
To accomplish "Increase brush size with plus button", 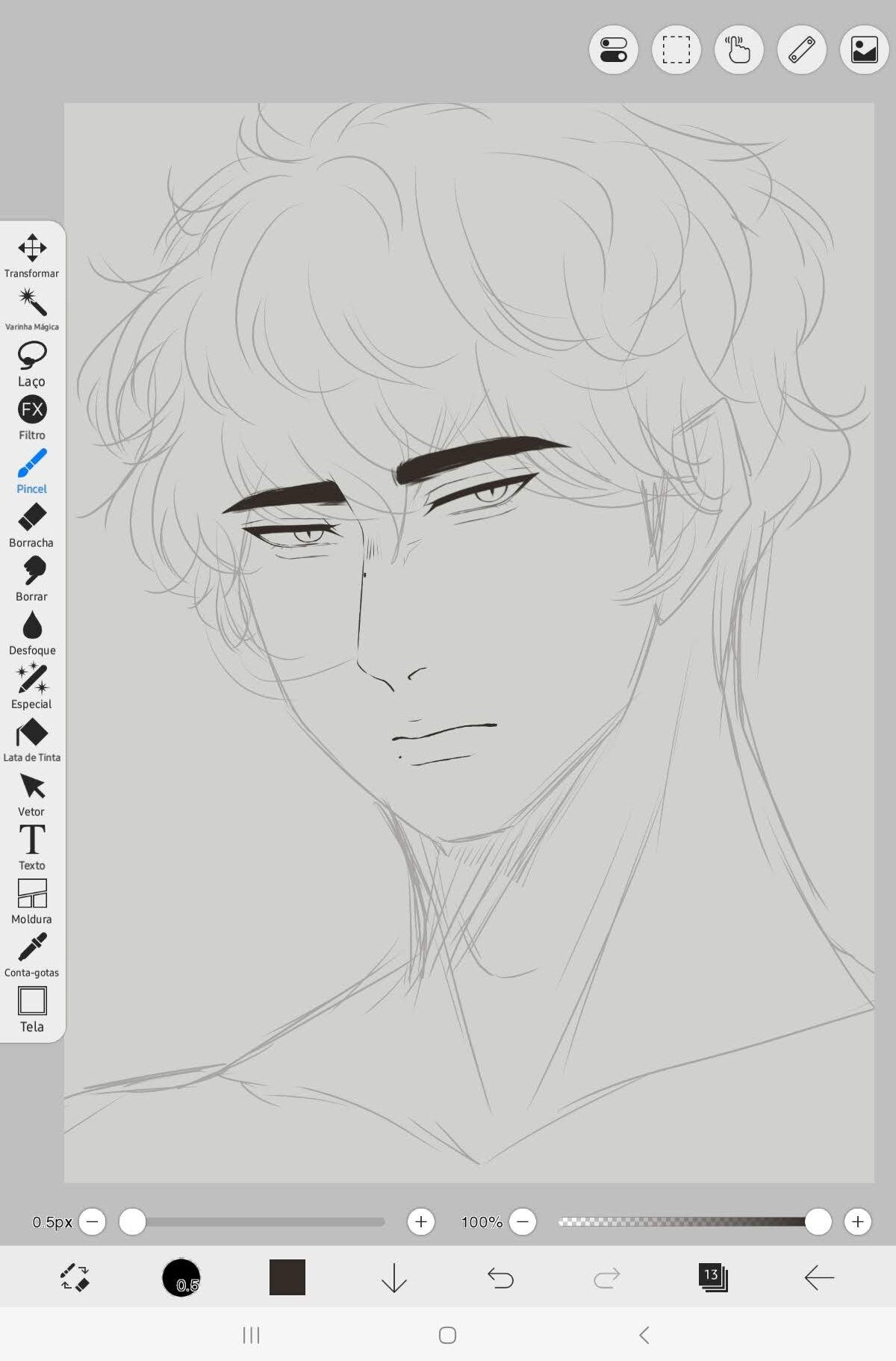I will pyautogui.click(x=421, y=1221).
